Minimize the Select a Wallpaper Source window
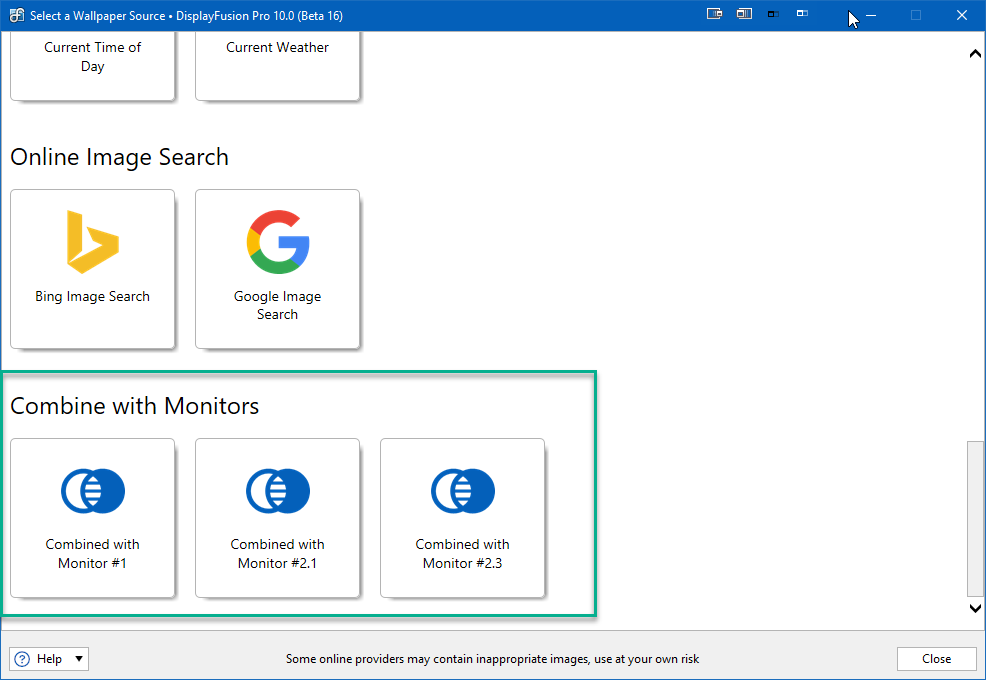This screenshot has width=986, height=680. pos(871,15)
